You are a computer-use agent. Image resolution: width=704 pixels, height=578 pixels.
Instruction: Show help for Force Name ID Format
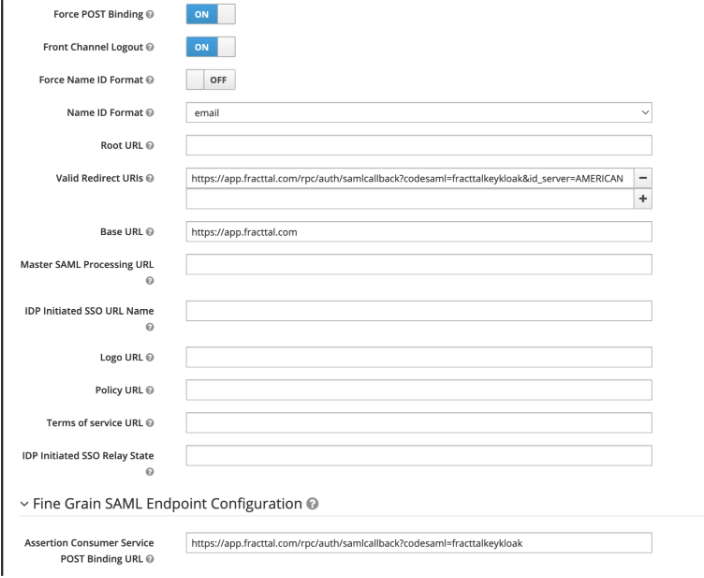(x=150, y=80)
